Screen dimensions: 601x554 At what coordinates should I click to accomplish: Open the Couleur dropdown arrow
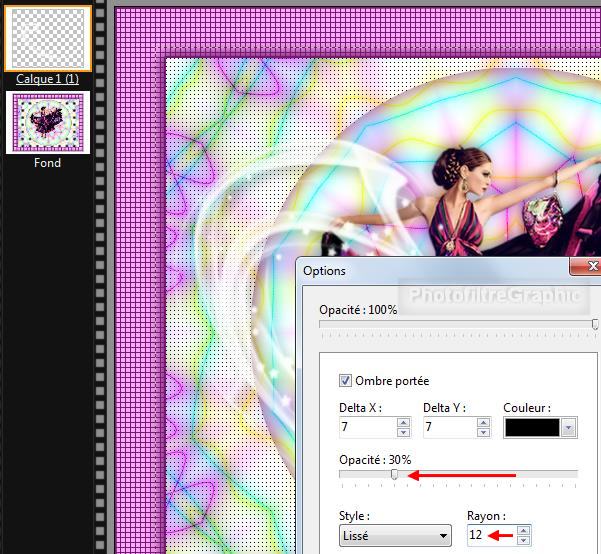pos(568,427)
